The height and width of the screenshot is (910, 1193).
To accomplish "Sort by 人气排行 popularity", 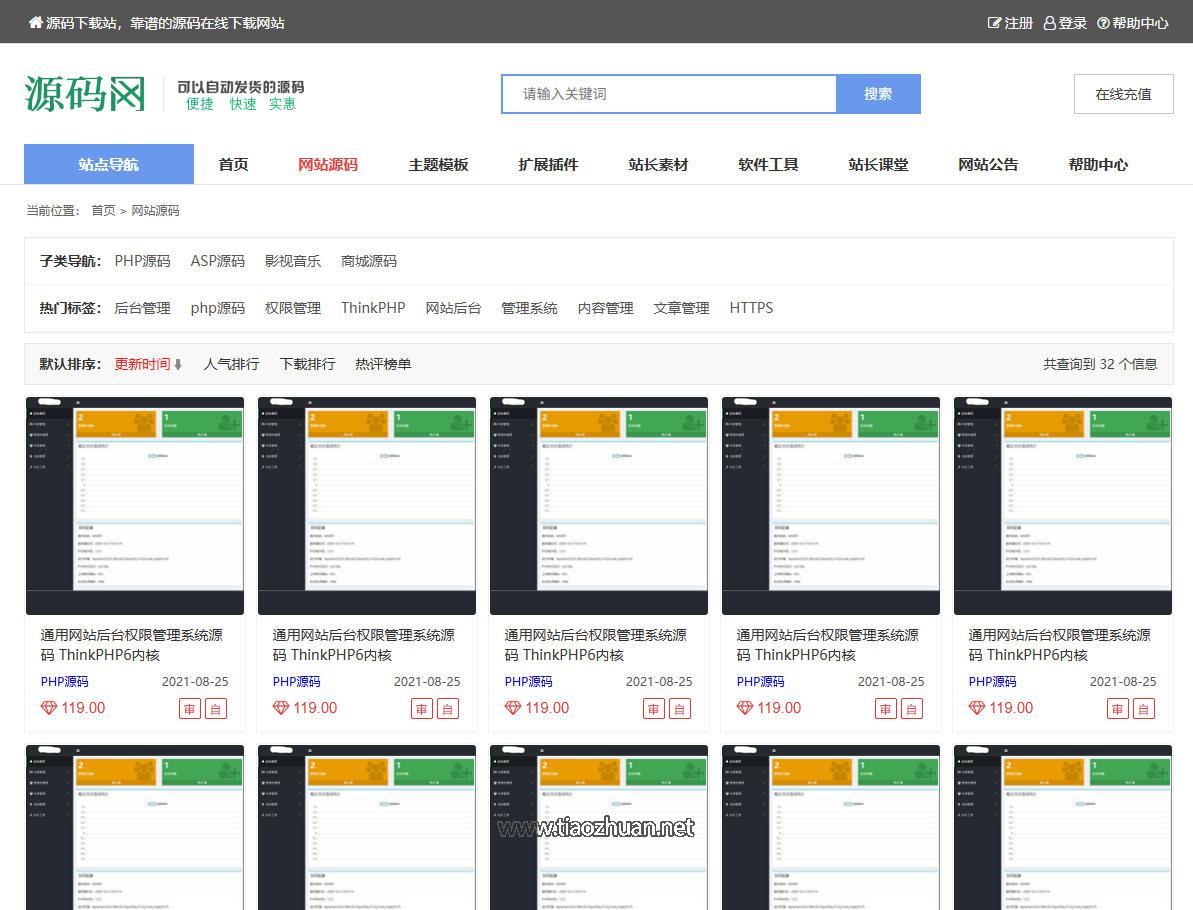I will pos(231,364).
